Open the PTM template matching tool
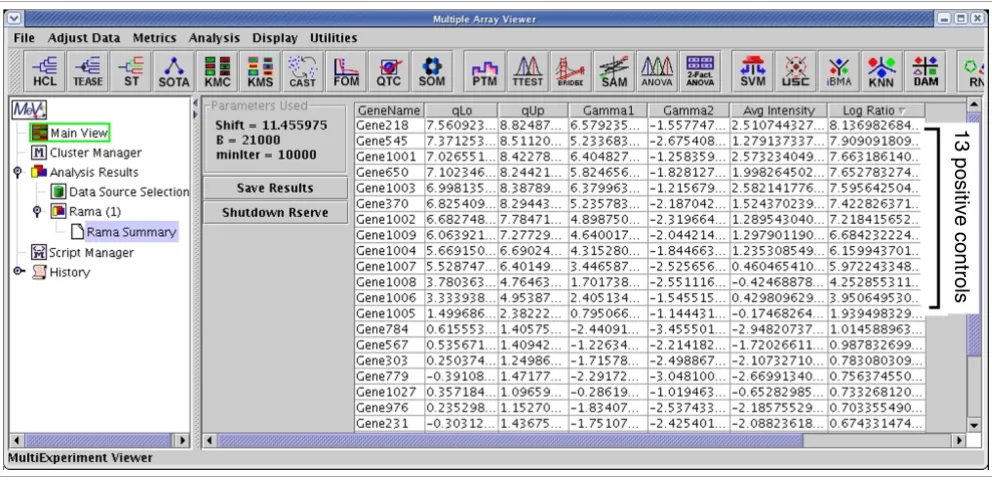992x480 pixels. [485, 71]
